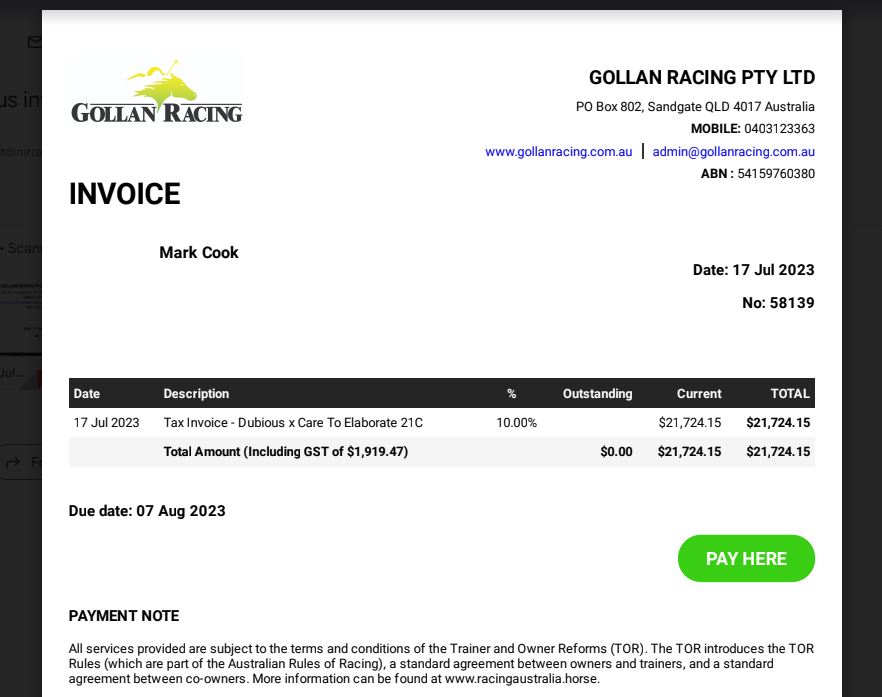Select the TOTAL column header
The image size is (882, 697).
coord(790,393)
